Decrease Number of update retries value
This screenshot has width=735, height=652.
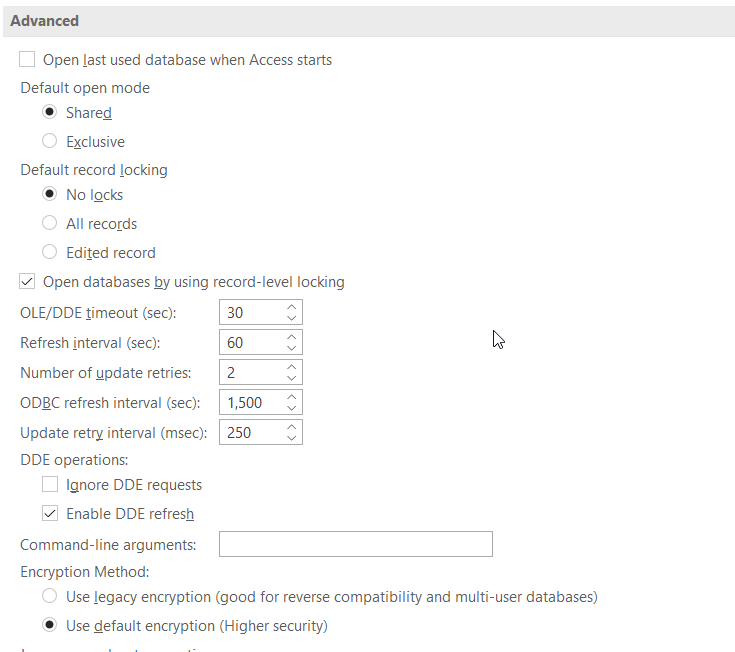tap(291, 379)
